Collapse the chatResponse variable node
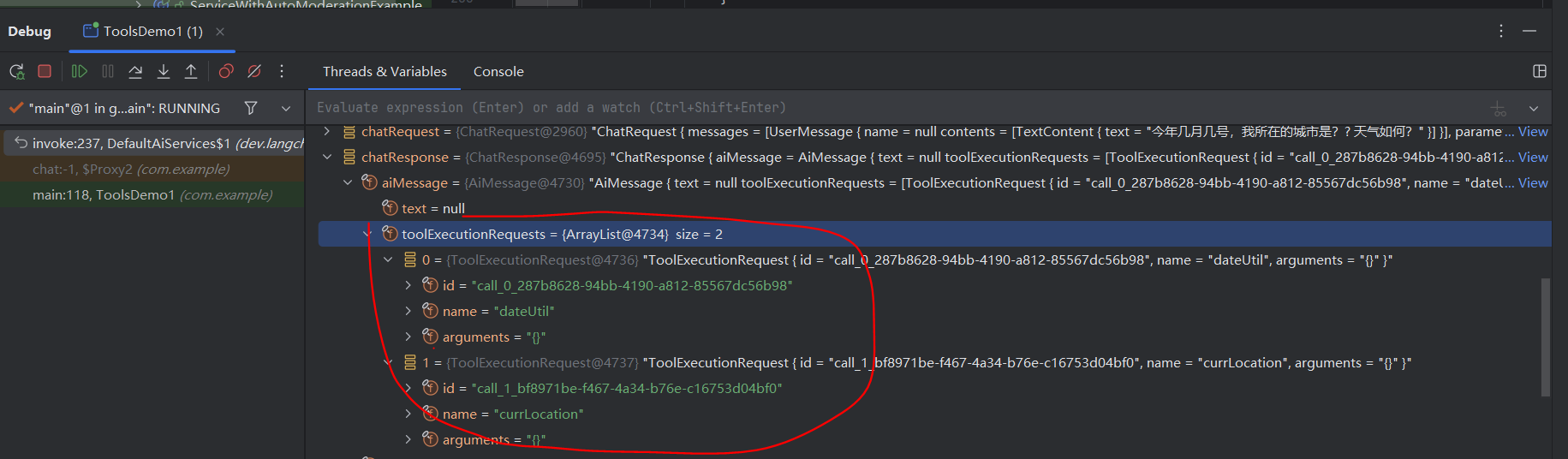The height and width of the screenshot is (459, 1568). (x=326, y=157)
